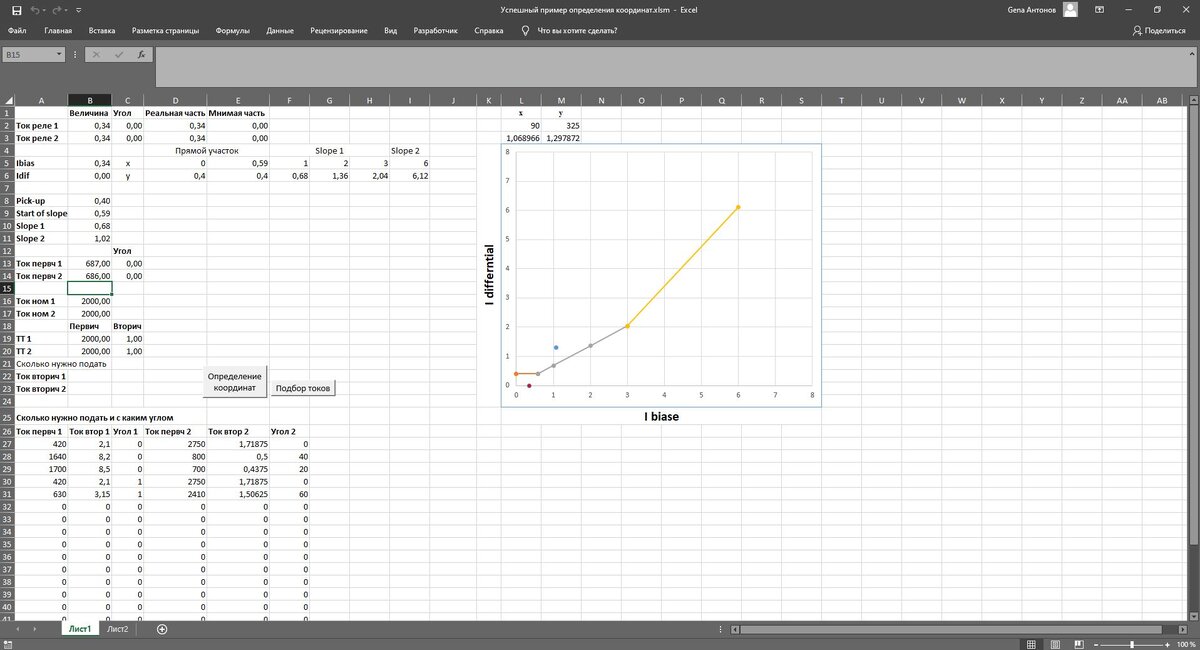Screen dimensions: 1200x650
Task: Click Поделиться in the ribbon area
Action: (x=1160, y=30)
